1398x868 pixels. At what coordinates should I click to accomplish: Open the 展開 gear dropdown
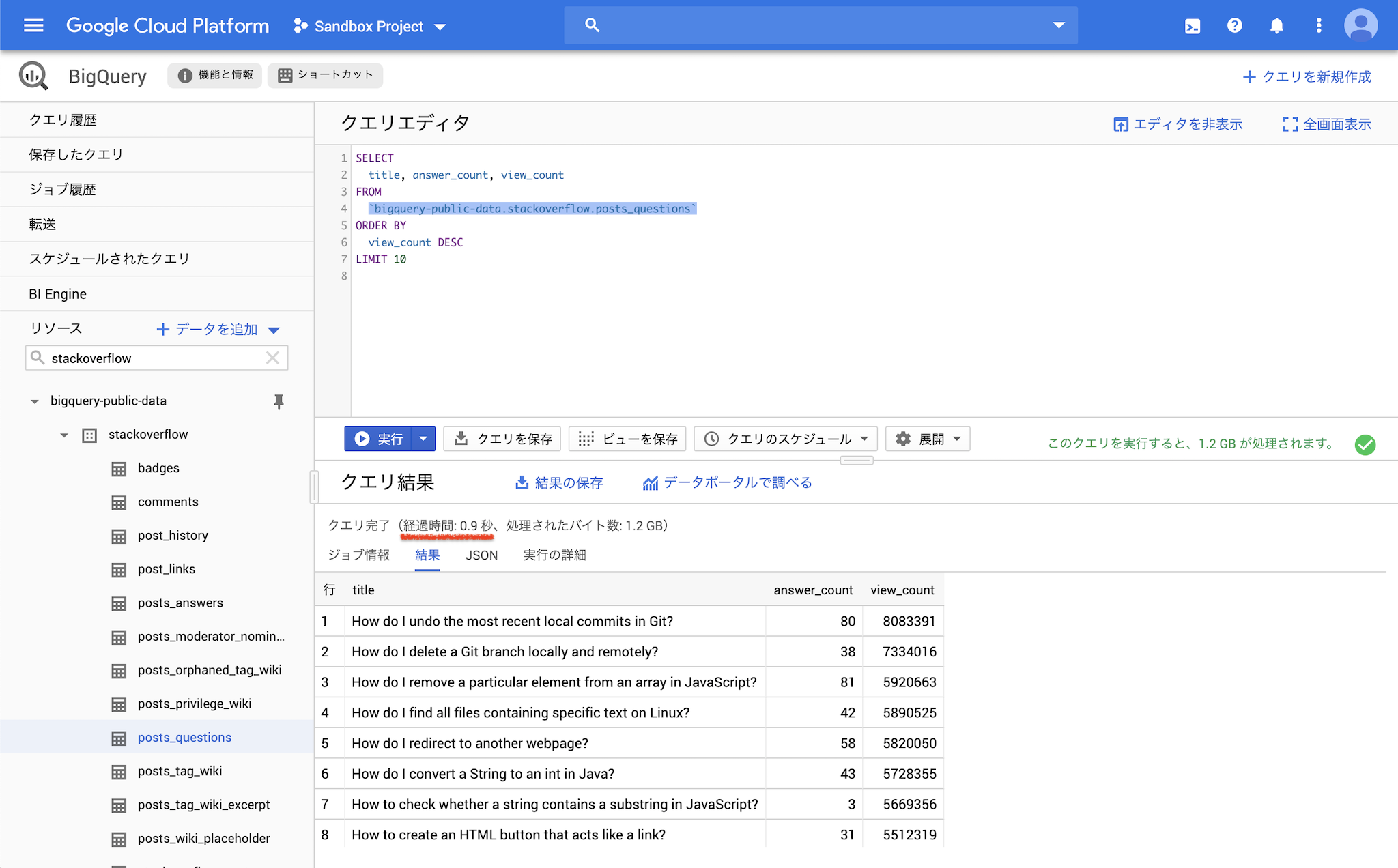(928, 439)
